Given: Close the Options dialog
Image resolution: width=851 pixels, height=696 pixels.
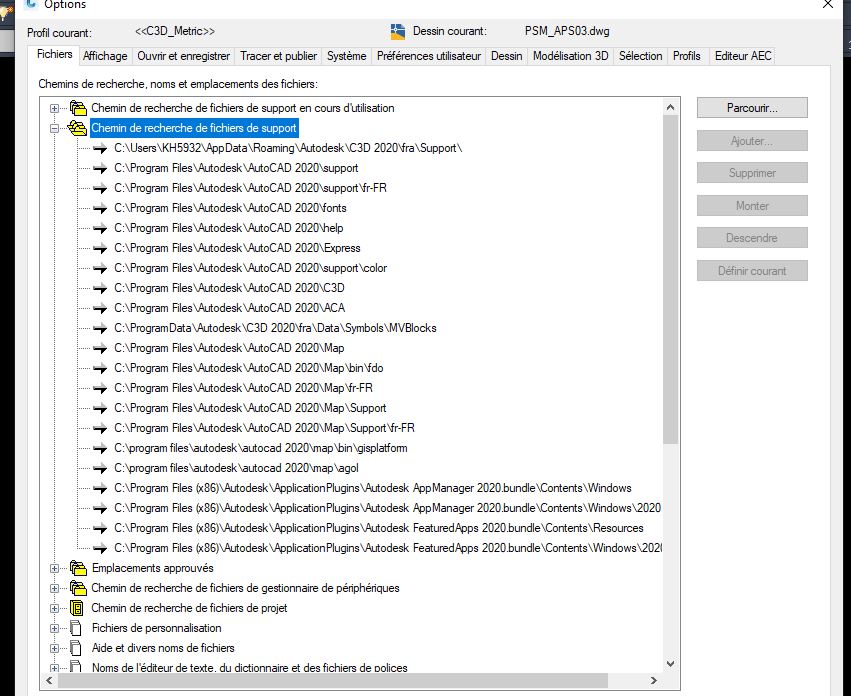Looking at the screenshot, I should coord(828,4).
